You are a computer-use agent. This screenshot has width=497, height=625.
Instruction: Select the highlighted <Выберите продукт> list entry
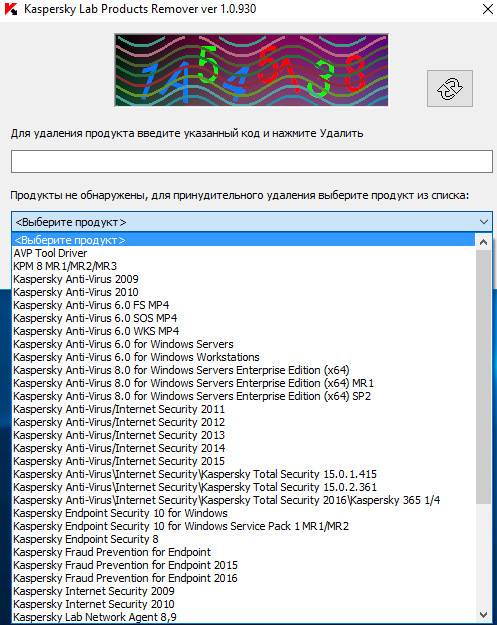[244, 240]
